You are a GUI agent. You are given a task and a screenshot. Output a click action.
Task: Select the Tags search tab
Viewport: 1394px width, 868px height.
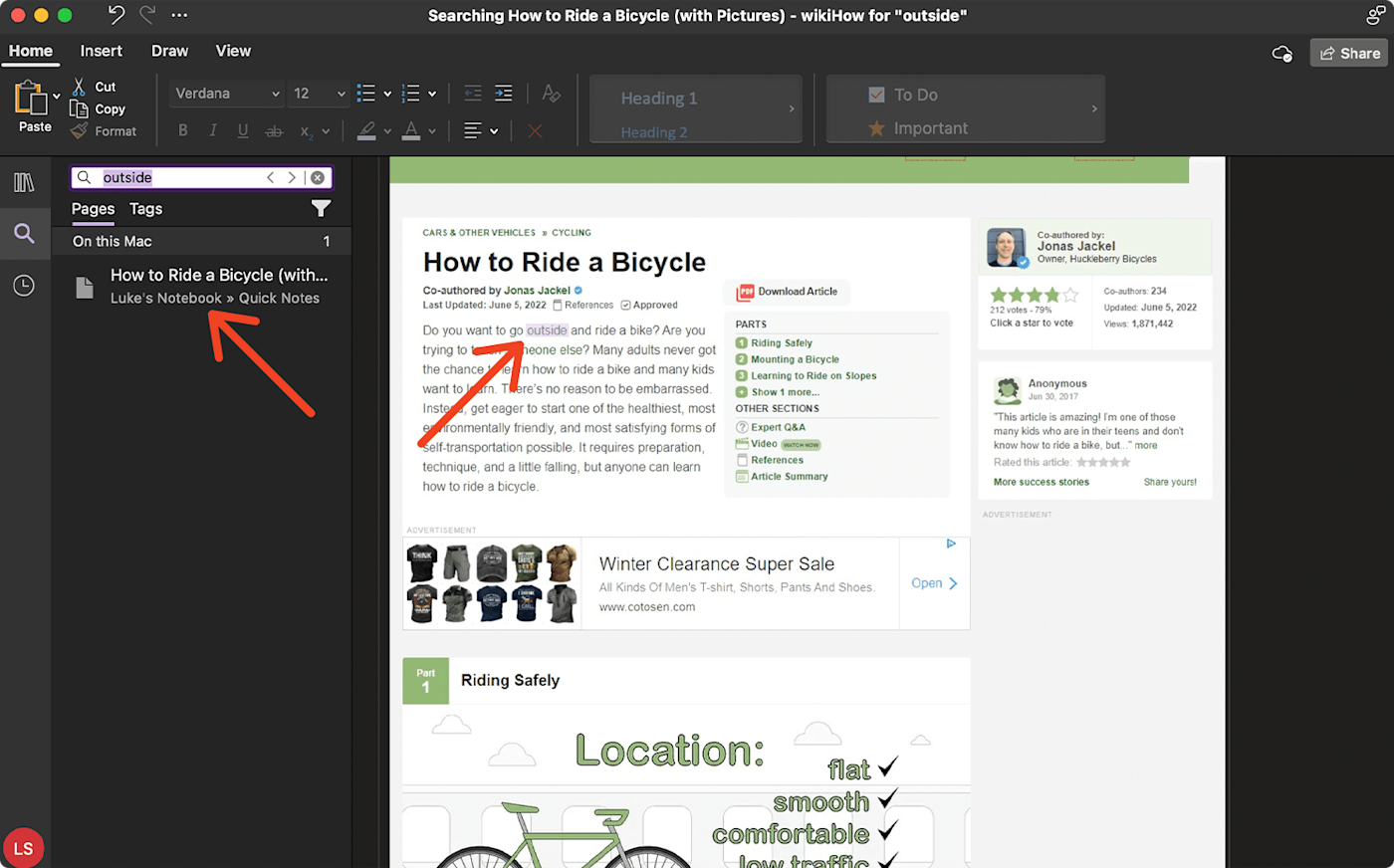pos(145,209)
